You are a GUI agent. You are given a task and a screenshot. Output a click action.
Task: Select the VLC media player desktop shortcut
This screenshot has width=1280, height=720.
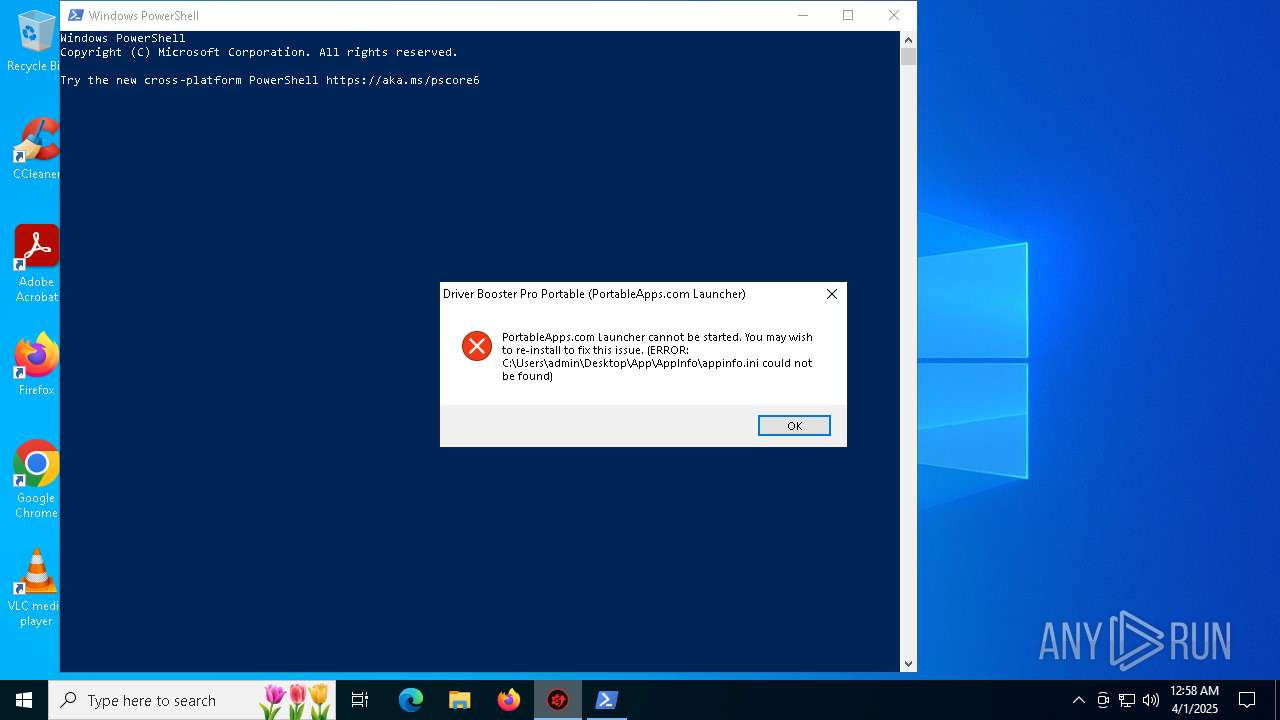click(36, 588)
